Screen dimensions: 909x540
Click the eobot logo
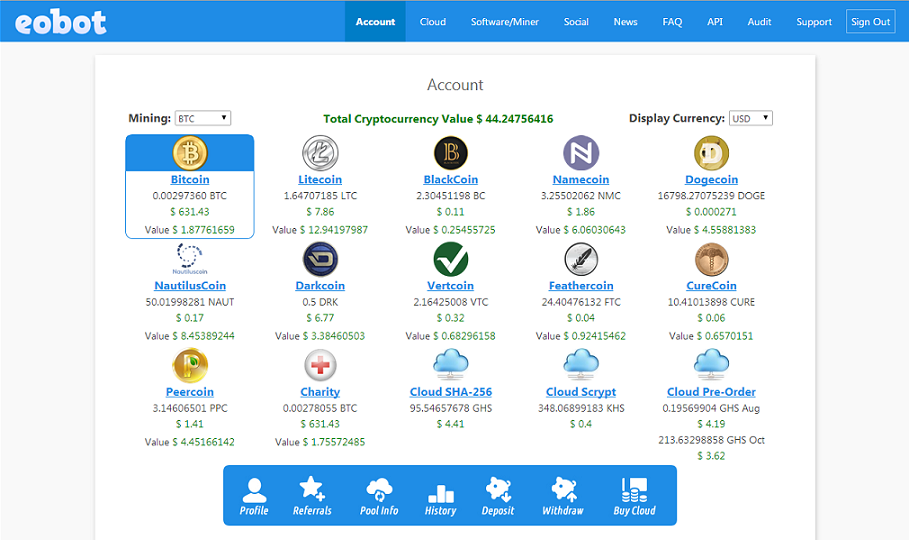(60, 22)
